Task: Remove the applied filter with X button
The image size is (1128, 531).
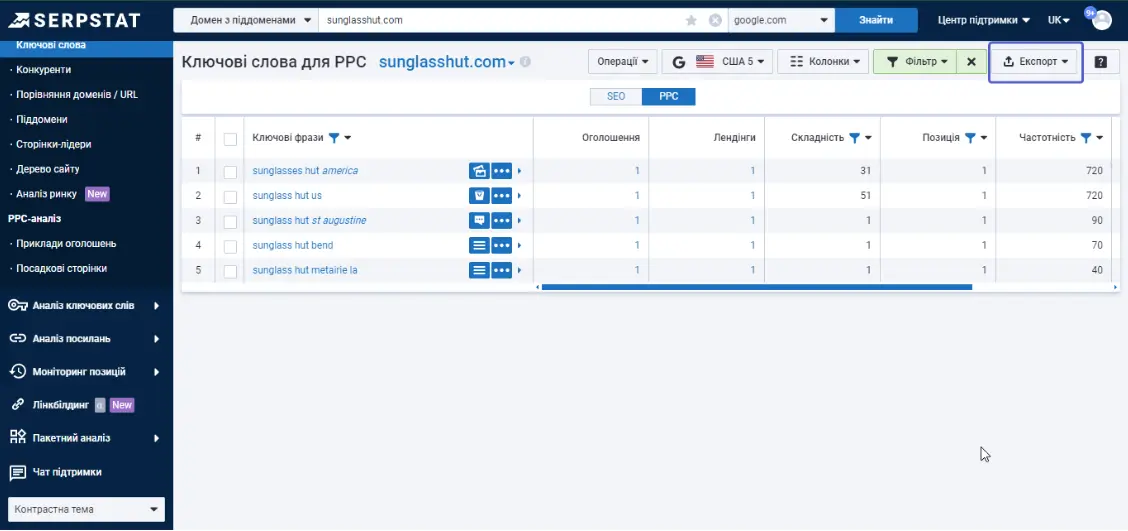Action: pyautogui.click(x=971, y=62)
